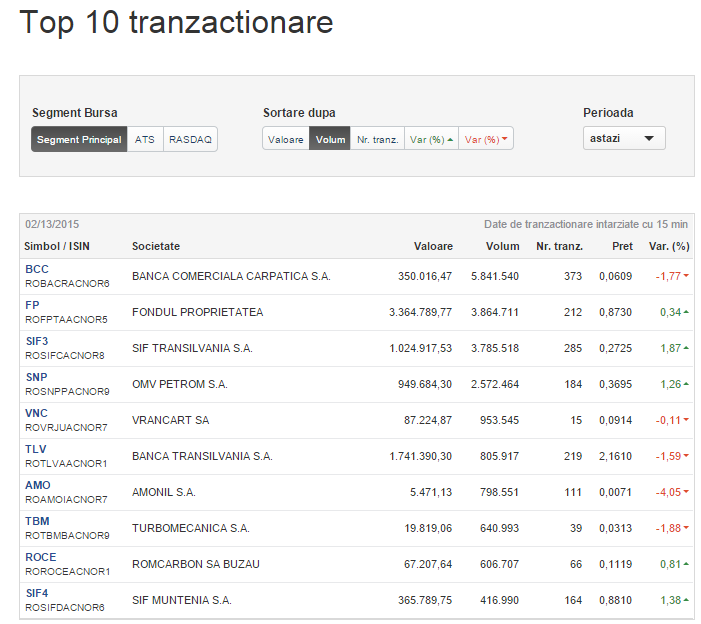701x624 pixels.
Task: Open the BCC symbol link
Action: [37, 269]
